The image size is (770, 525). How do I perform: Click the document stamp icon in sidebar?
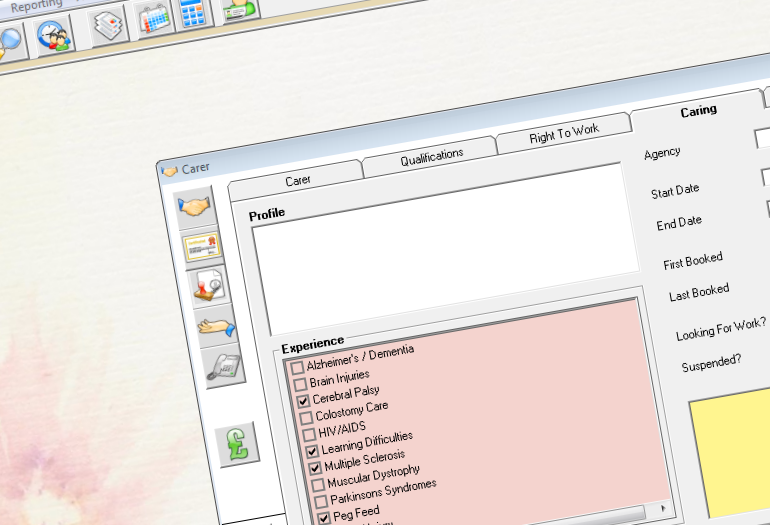click(209, 286)
